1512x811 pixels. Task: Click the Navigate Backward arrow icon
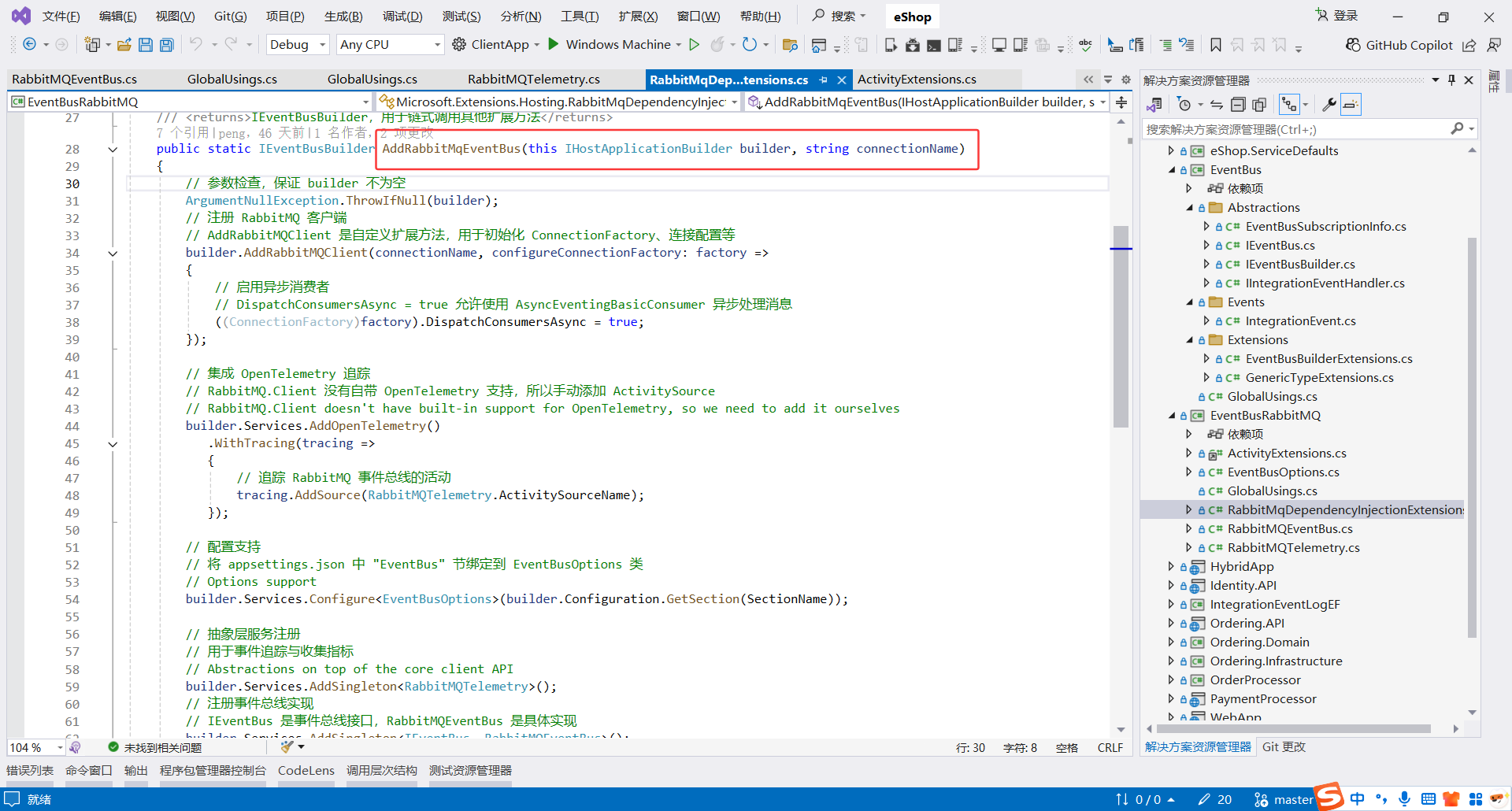tap(29, 45)
